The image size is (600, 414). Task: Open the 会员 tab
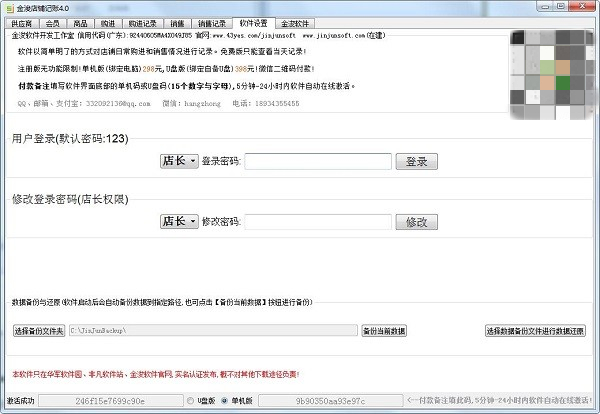tap(53, 22)
